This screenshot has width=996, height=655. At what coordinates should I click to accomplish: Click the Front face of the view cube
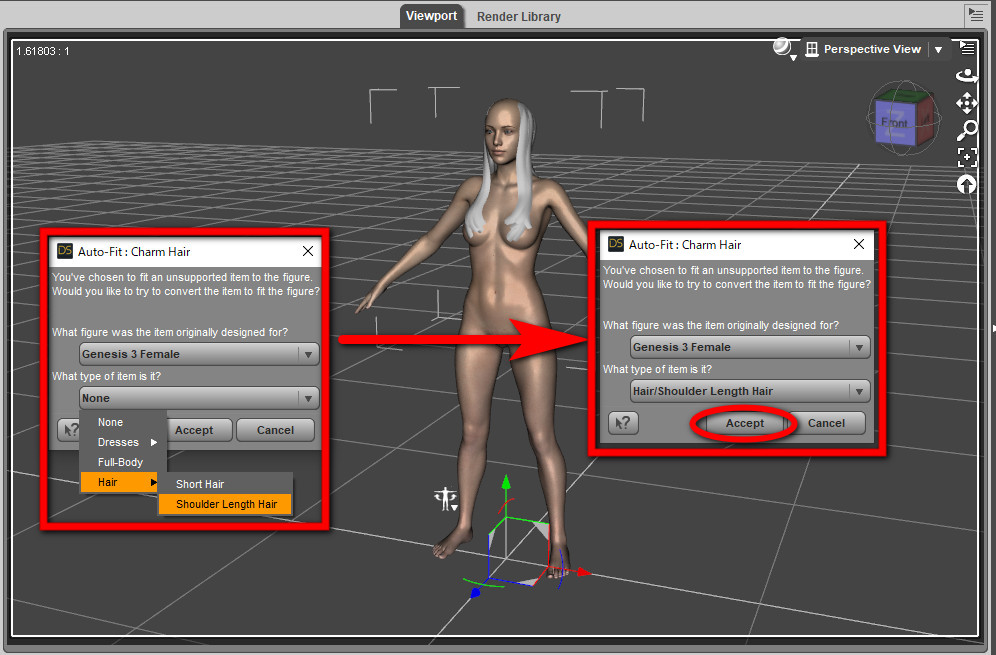[893, 123]
